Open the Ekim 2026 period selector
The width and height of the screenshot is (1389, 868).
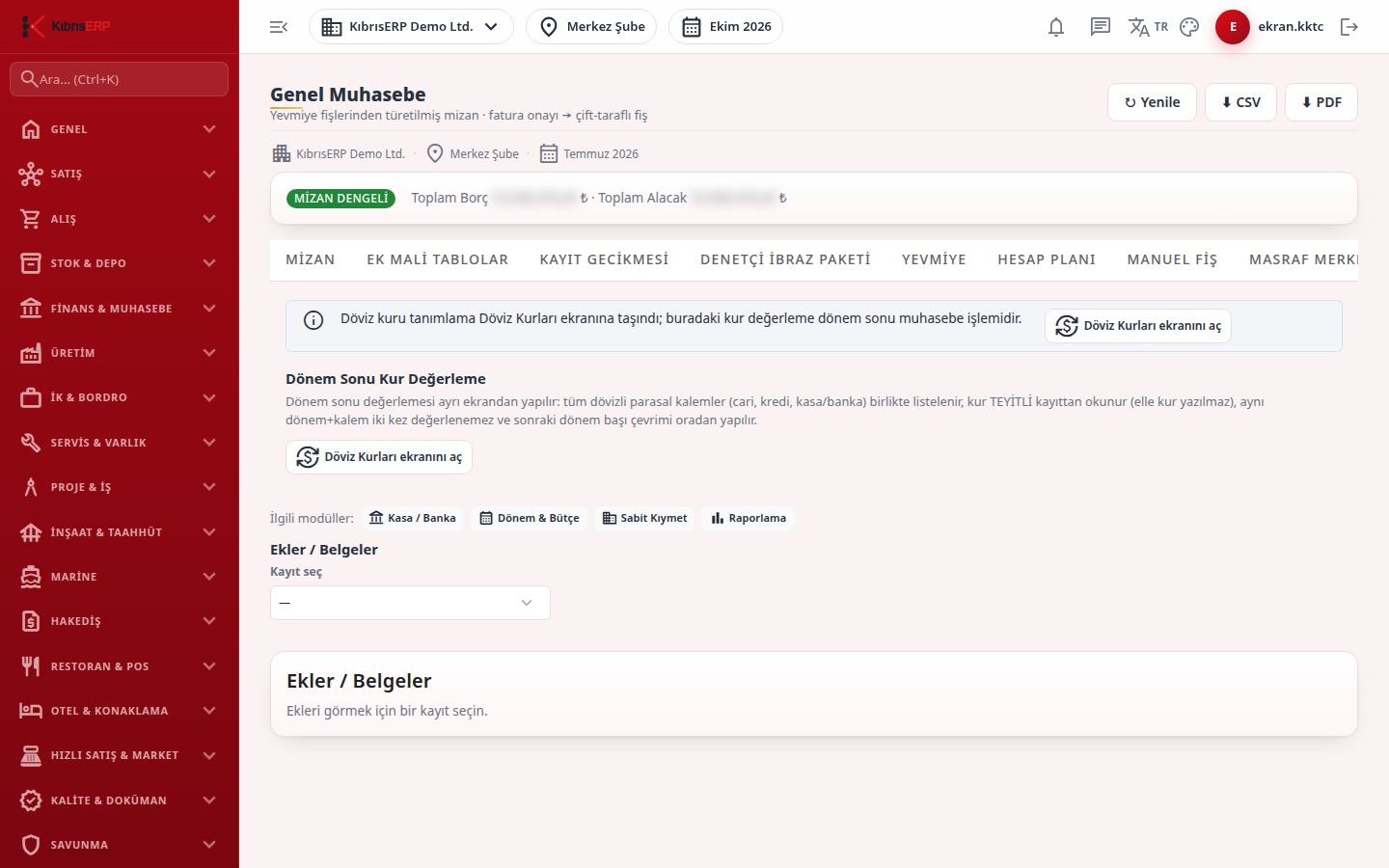pos(725,27)
